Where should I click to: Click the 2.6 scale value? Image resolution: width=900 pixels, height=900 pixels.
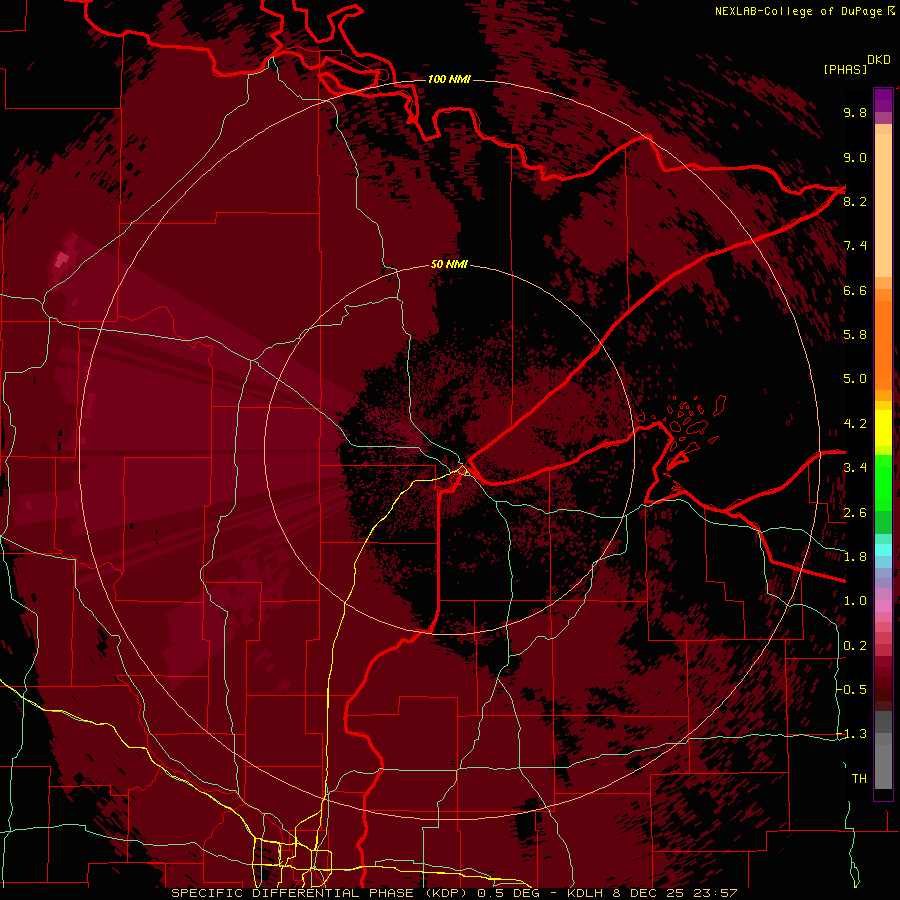(x=855, y=513)
